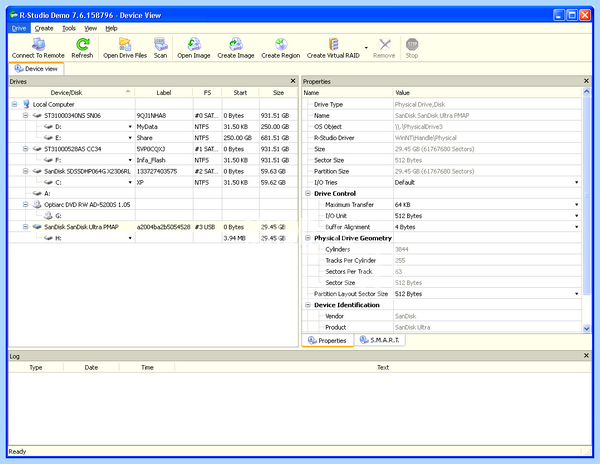The height and width of the screenshot is (464, 600).
Task: Close the Properties panel
Action: 586,81
